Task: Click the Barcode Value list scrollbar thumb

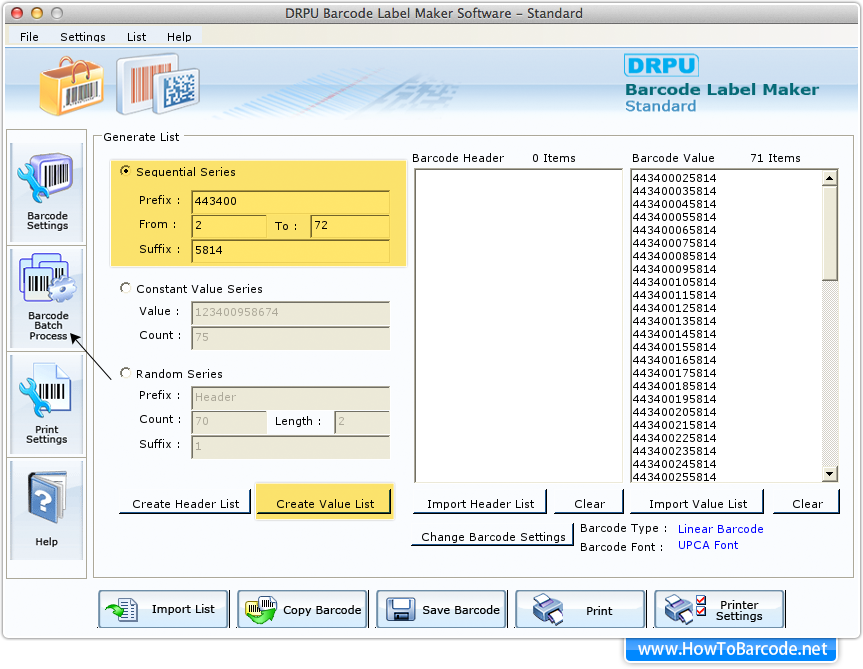Action: pos(829,233)
